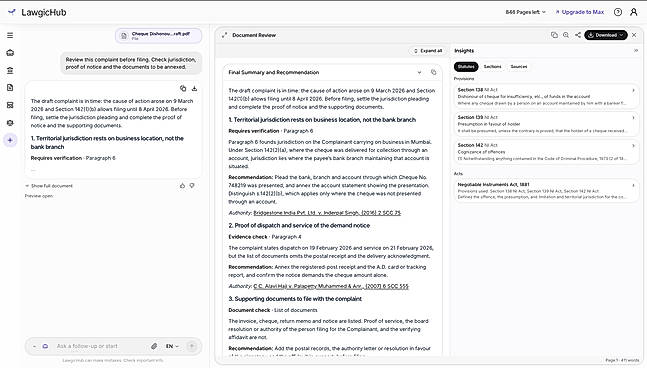The image size is (647, 368).
Task: Open the court building icon in the sidebar
Action: [x=10, y=71]
